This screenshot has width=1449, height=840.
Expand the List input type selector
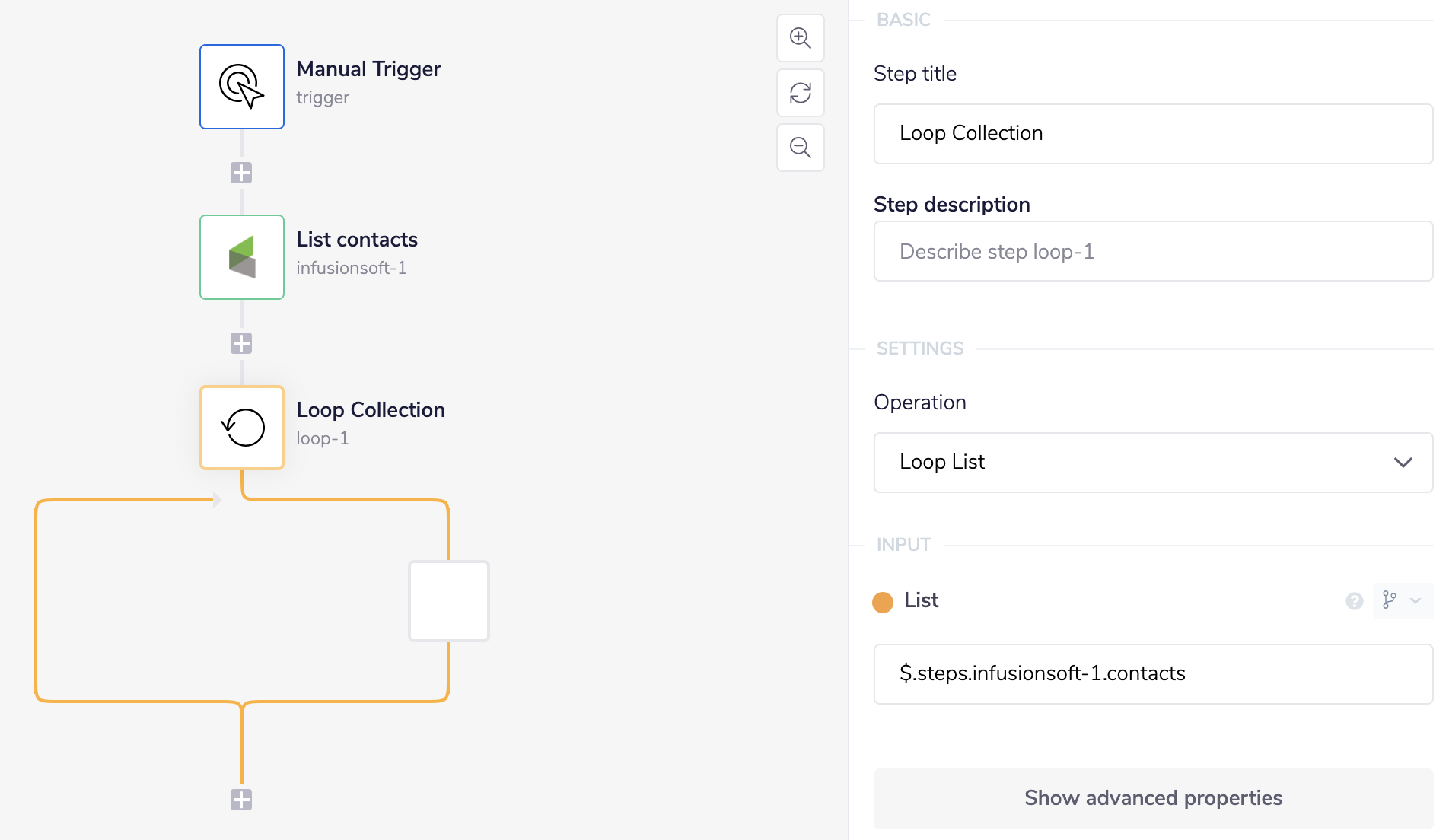[1402, 601]
